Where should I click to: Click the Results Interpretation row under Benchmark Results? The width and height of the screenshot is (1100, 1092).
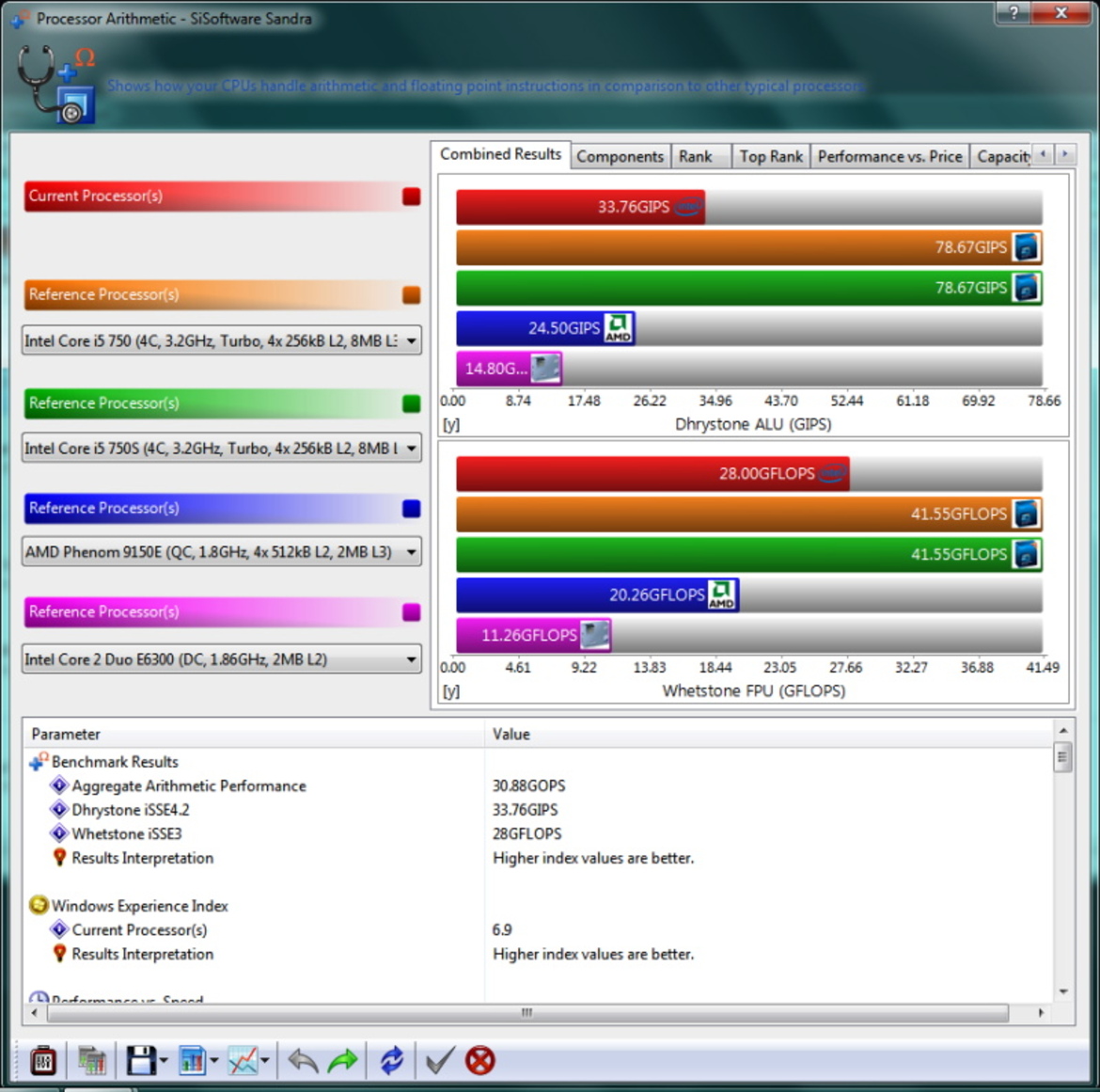click(142, 858)
